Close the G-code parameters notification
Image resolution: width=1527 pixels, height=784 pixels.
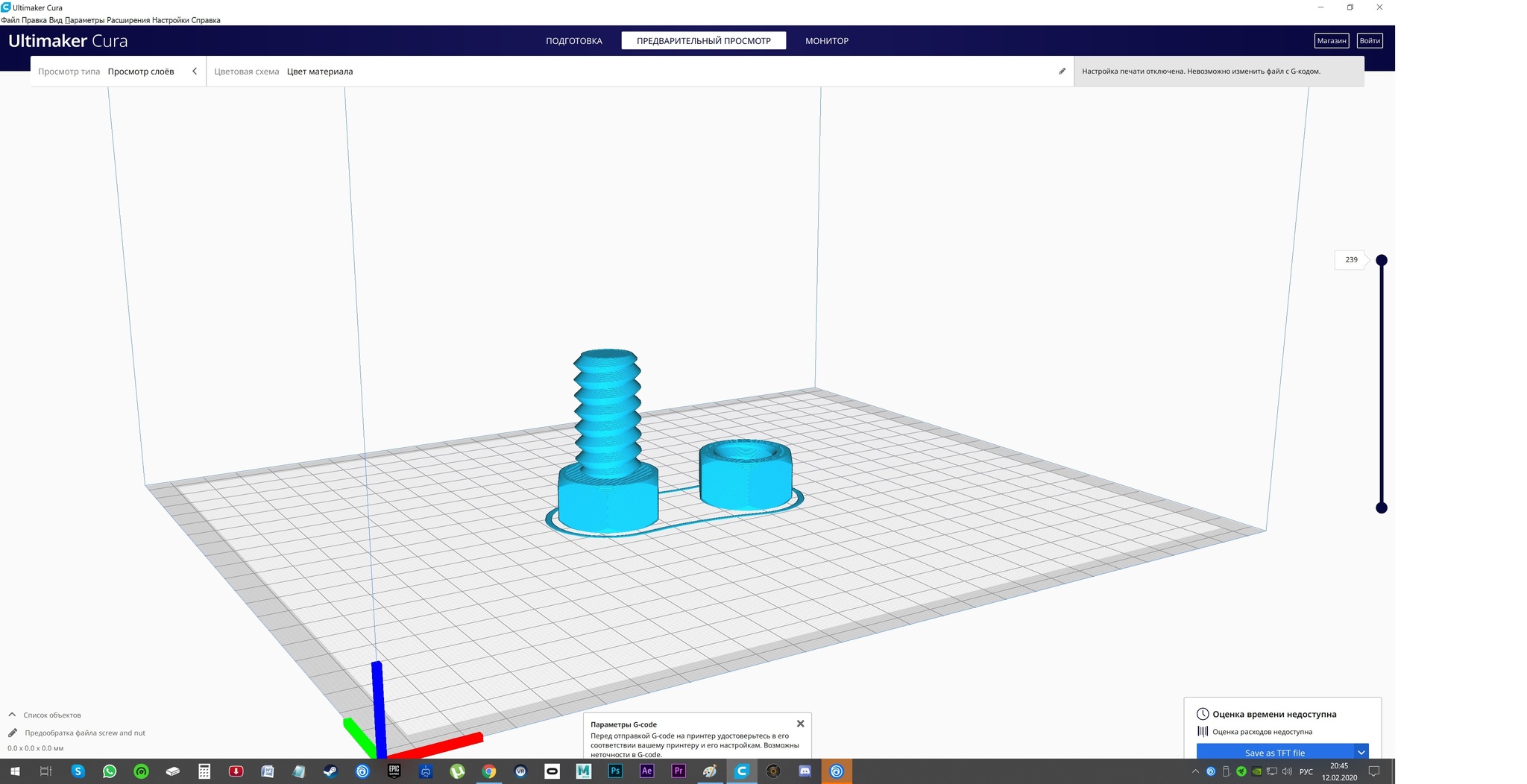click(x=800, y=724)
